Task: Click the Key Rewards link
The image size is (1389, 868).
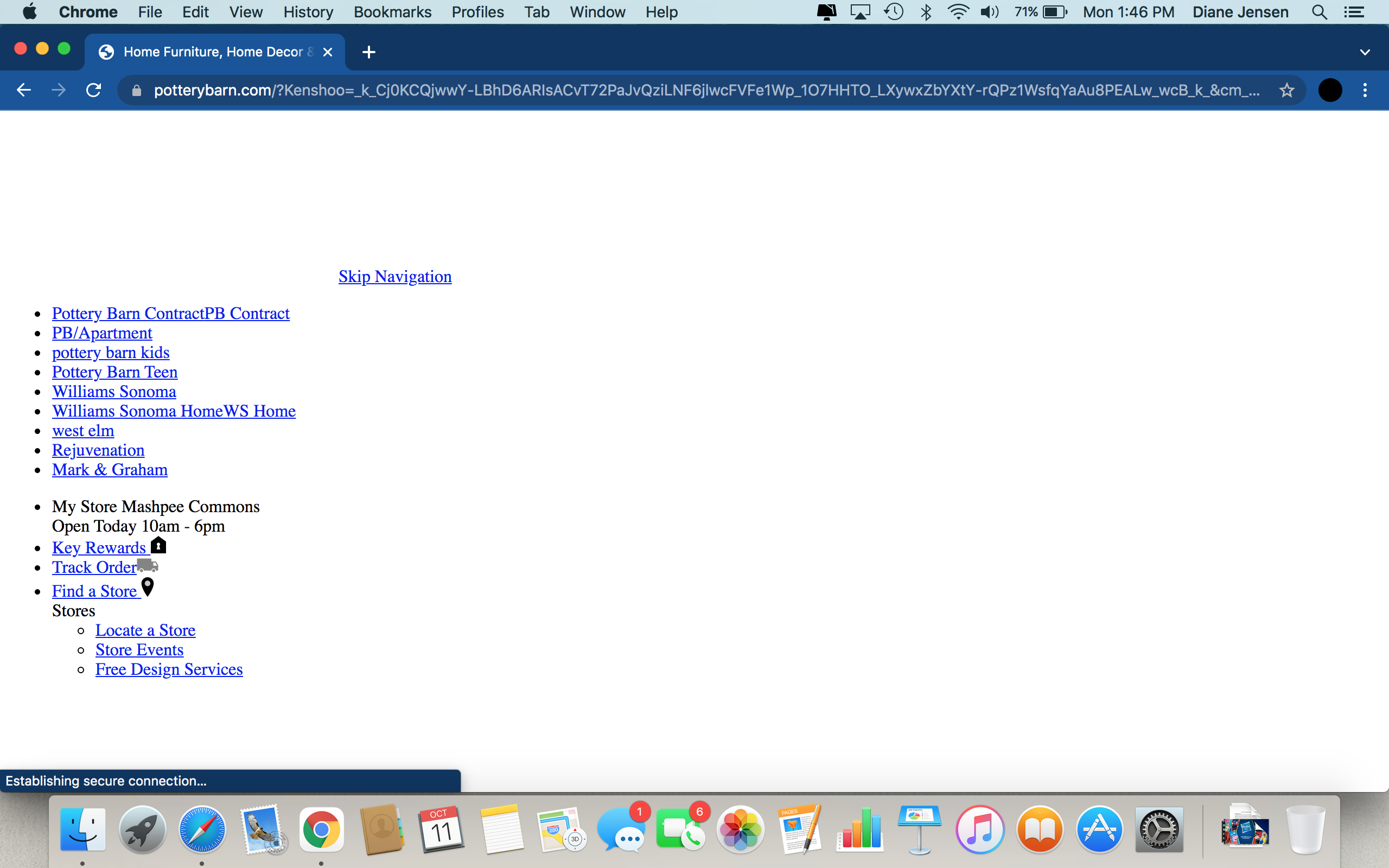Action: (x=97, y=547)
